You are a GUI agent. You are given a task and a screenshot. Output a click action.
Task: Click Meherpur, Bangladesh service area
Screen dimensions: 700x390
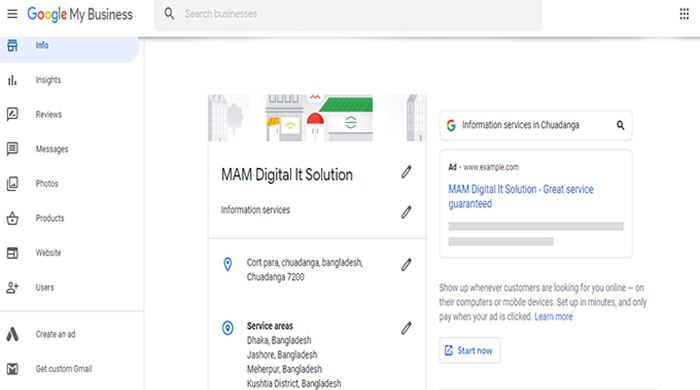[284, 369]
